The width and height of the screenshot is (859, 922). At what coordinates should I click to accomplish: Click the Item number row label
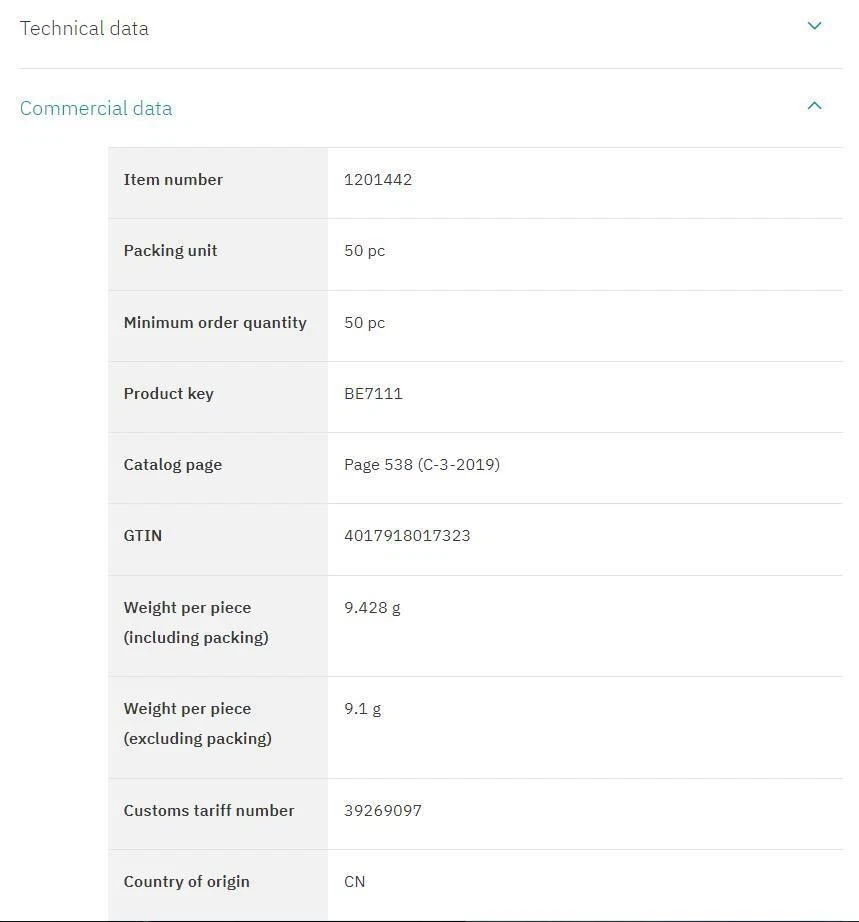(173, 180)
